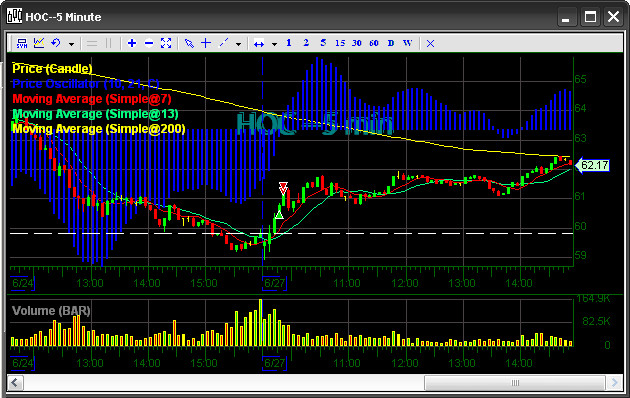Expand the dropdown next to the refresh icon
Viewport: 630px width, 398px height.
[x=71, y=44]
